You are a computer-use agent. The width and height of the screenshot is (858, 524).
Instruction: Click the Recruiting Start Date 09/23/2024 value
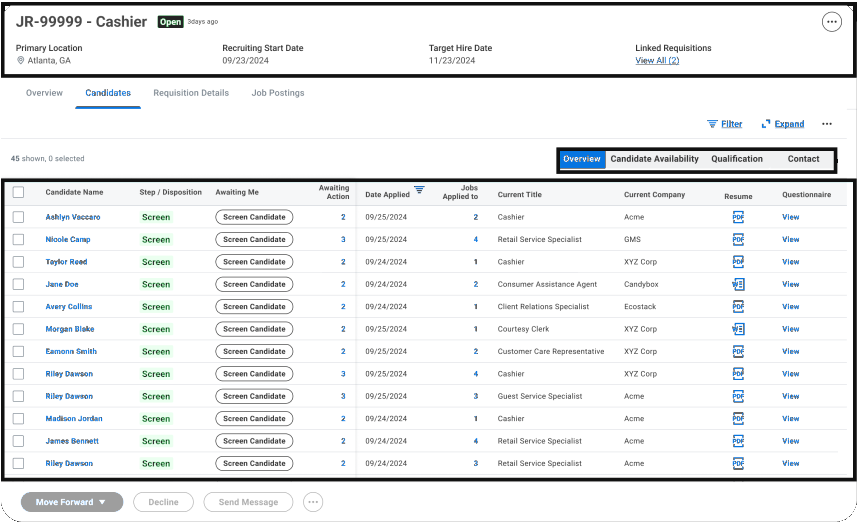(245, 61)
